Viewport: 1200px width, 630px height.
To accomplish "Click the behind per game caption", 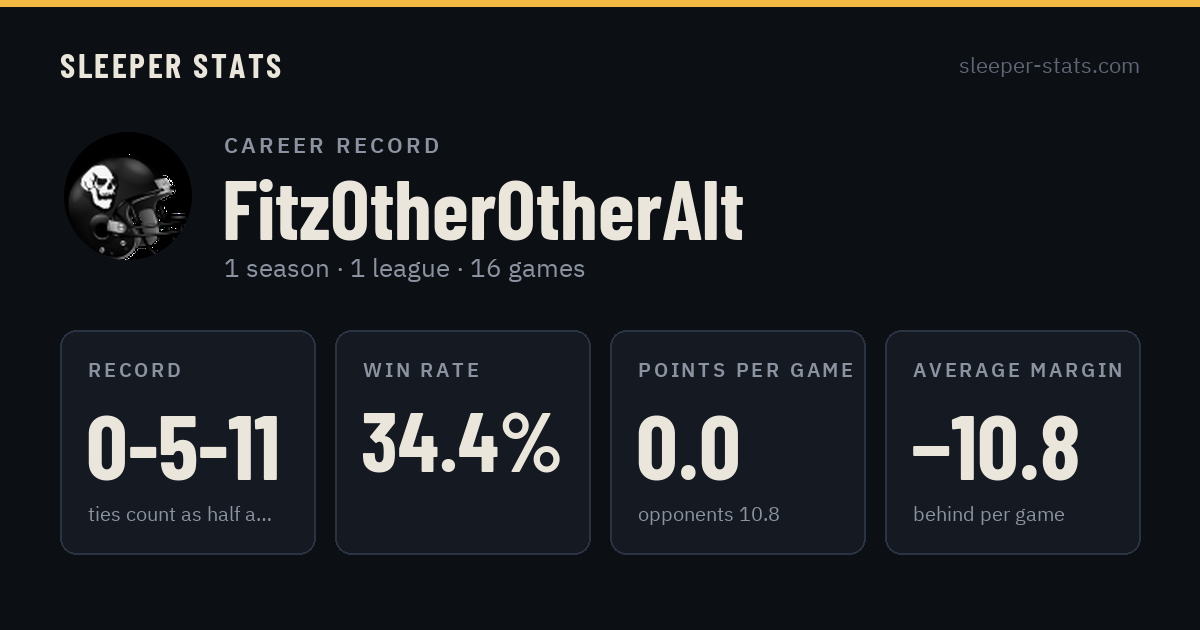I will pyautogui.click(x=989, y=515).
